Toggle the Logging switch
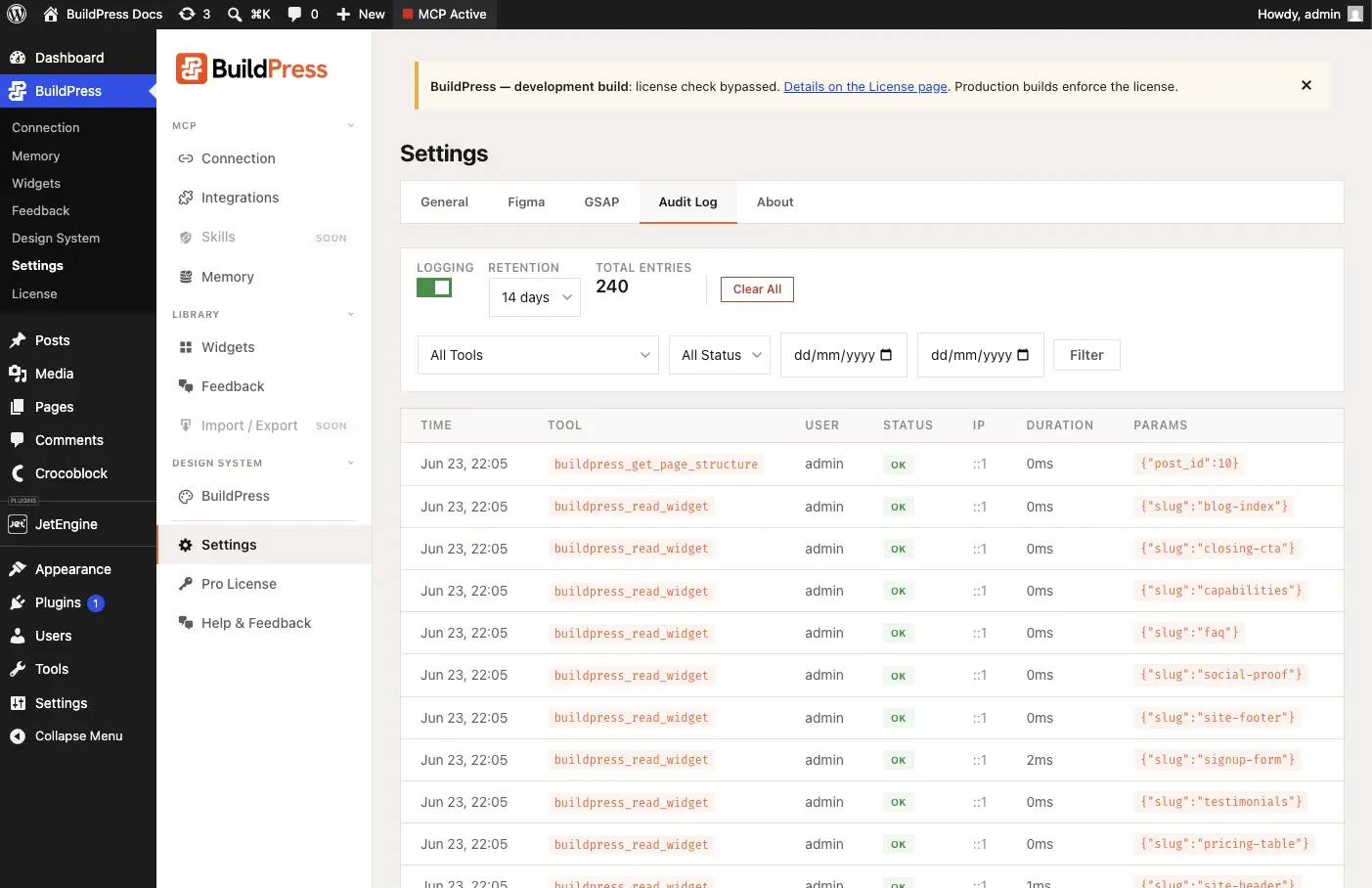The image size is (1372, 888). pyautogui.click(x=434, y=288)
